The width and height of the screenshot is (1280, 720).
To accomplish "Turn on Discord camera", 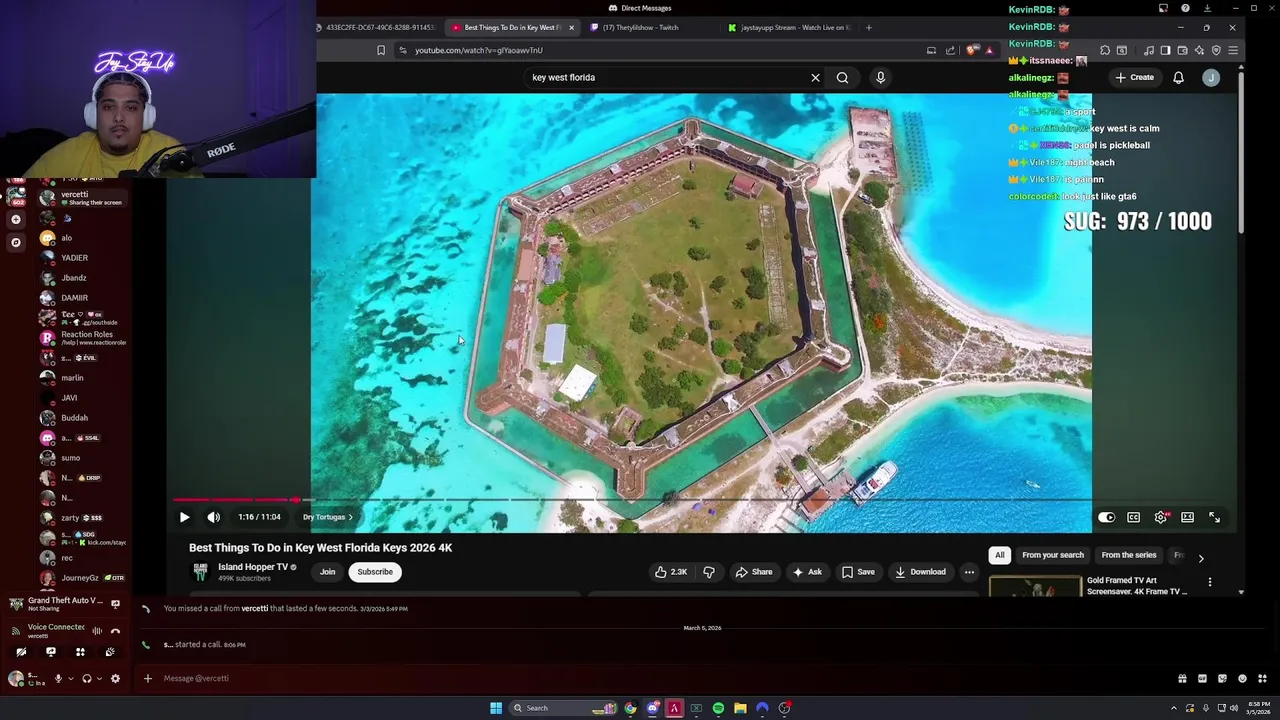I will click(x=21, y=652).
